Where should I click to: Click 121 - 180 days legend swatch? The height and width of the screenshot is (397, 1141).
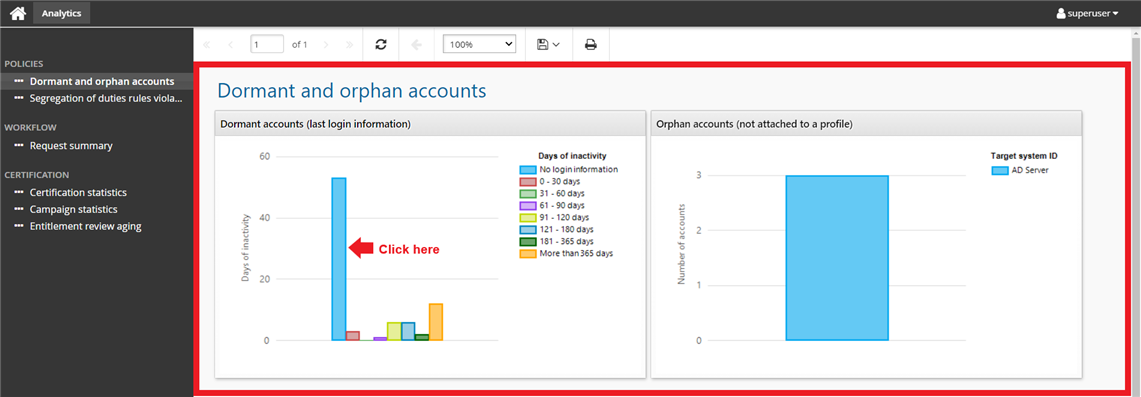[528, 230]
